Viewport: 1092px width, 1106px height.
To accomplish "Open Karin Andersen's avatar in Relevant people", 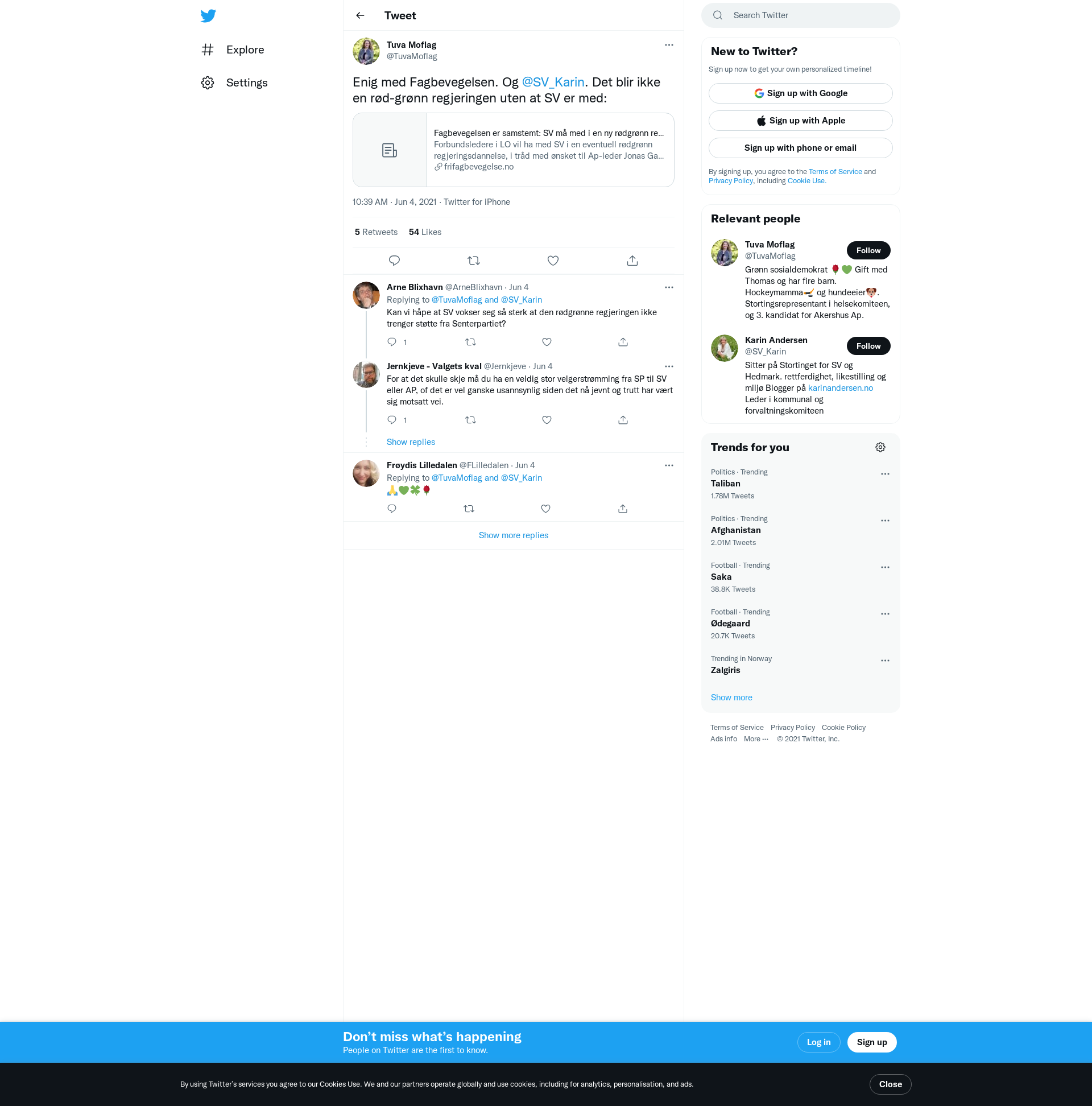I will tap(724, 349).
